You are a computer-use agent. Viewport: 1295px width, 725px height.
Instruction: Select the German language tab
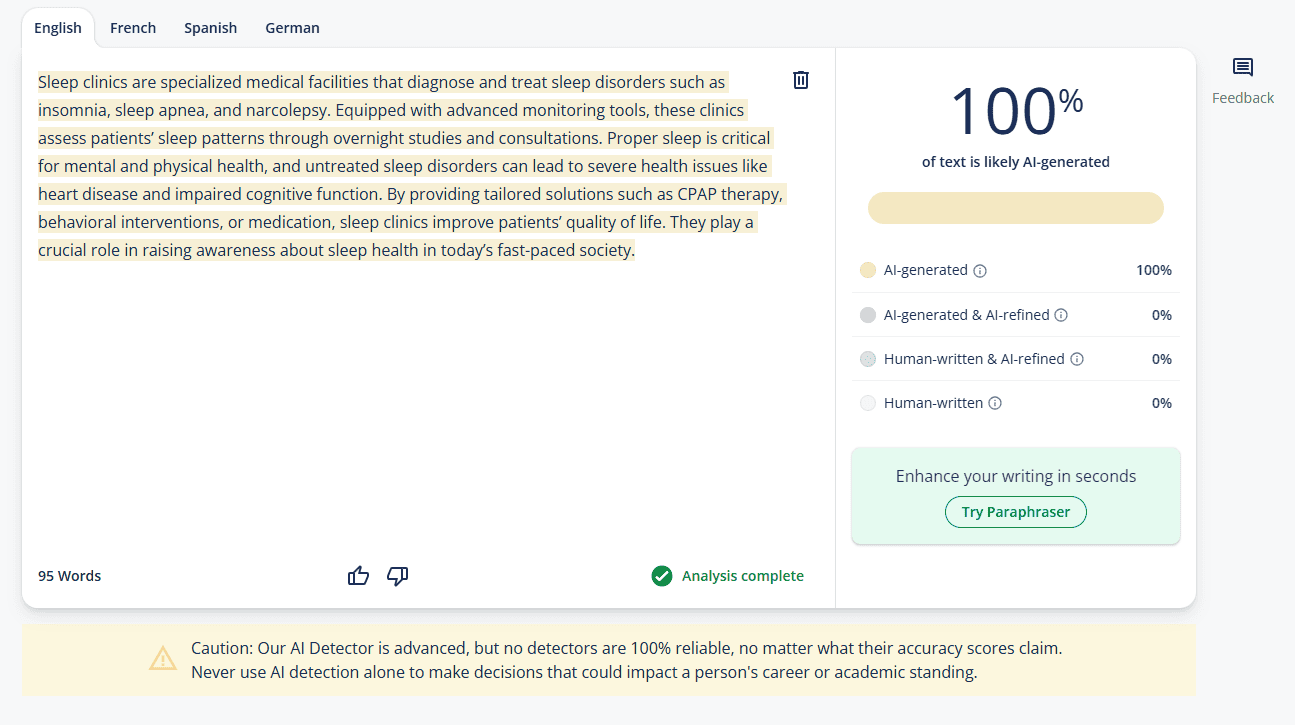click(292, 28)
